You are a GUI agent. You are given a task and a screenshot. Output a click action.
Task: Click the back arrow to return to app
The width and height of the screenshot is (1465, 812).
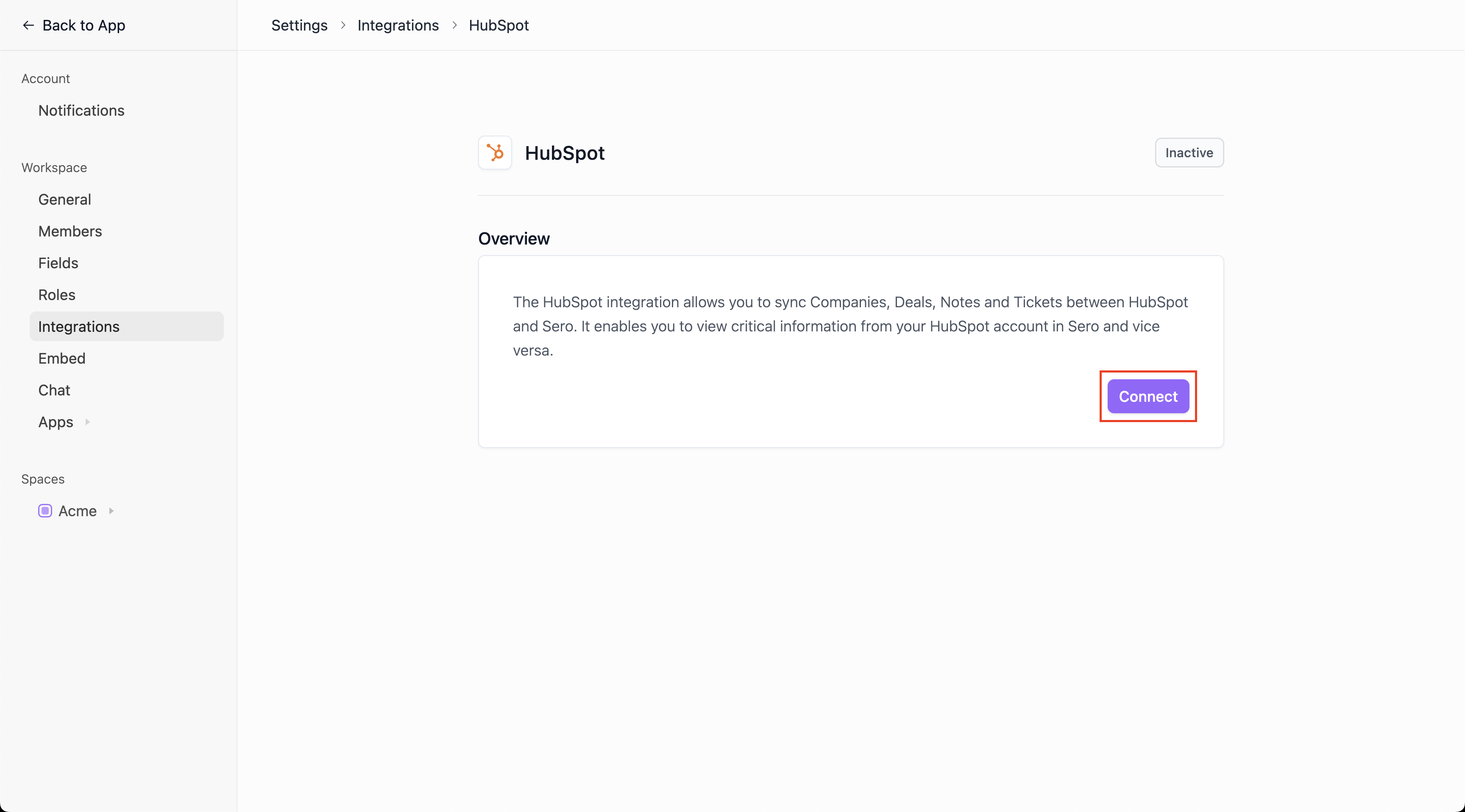click(27, 25)
